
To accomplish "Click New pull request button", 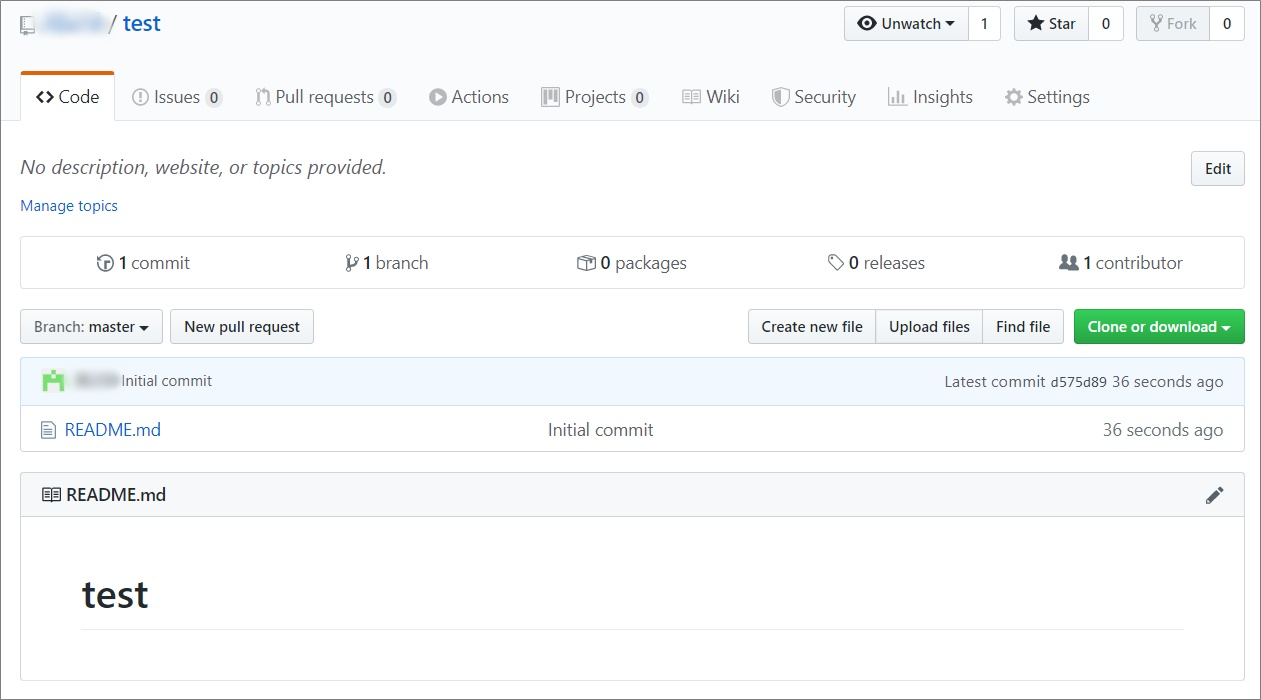I will point(242,327).
